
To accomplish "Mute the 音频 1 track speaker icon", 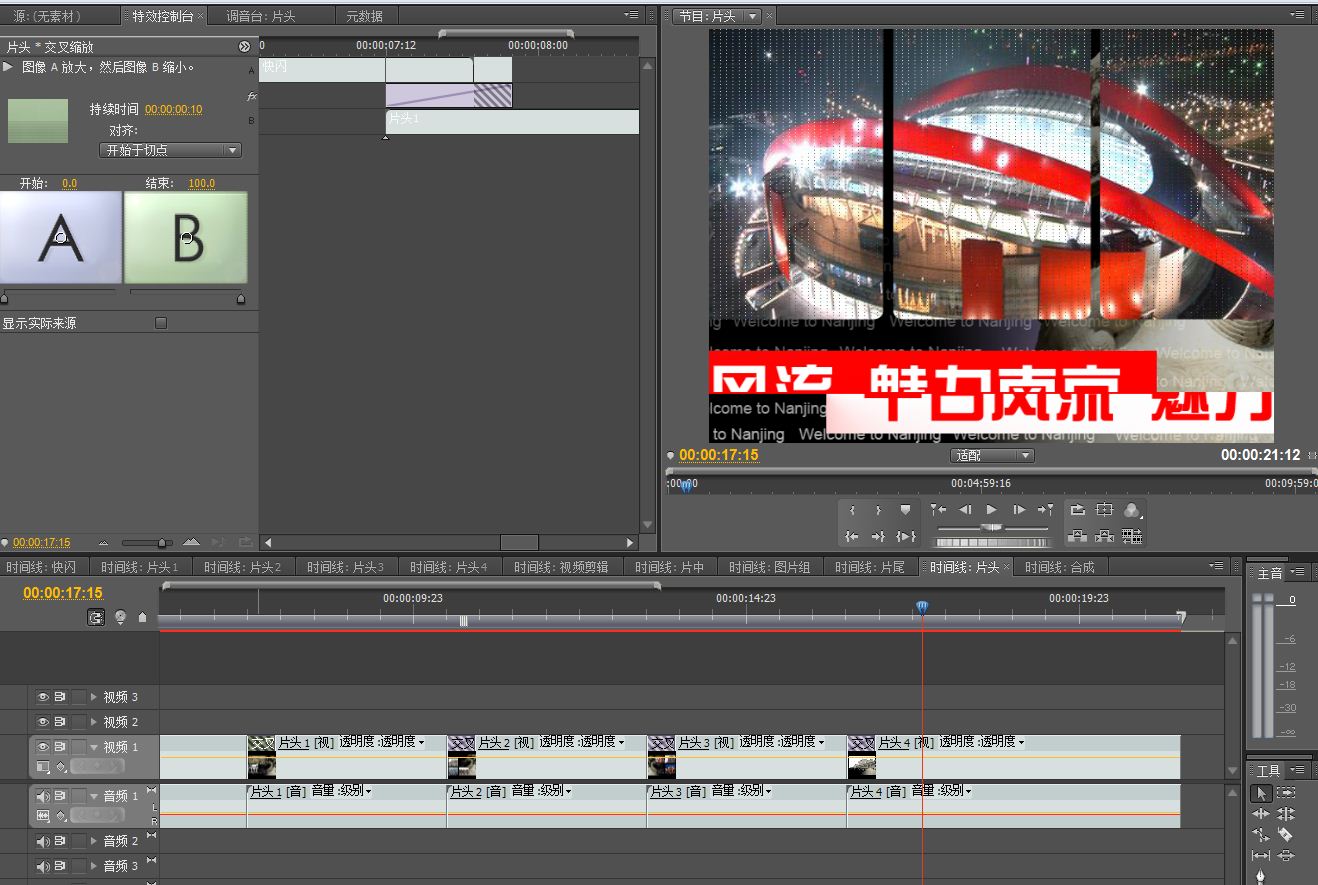I will (43, 797).
